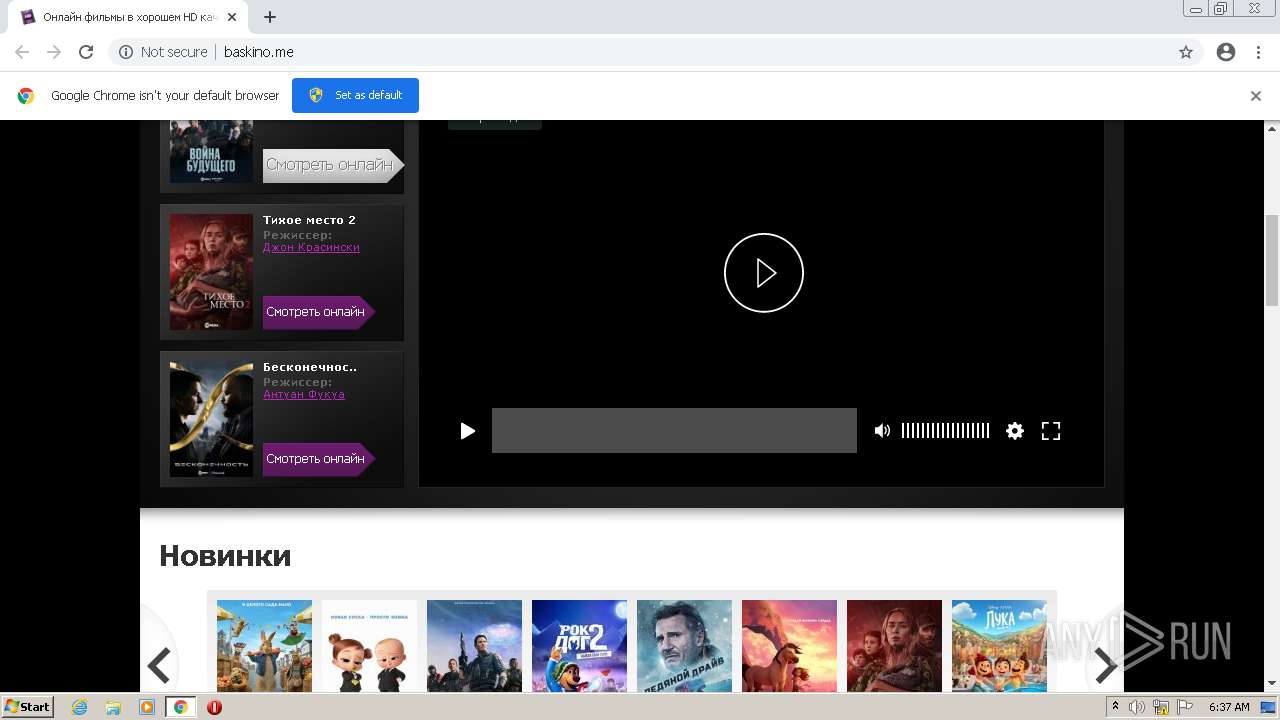Image resolution: width=1280 pixels, height=720 pixels.
Task: Open Windows Media Player from taskbar
Action: [x=147, y=707]
